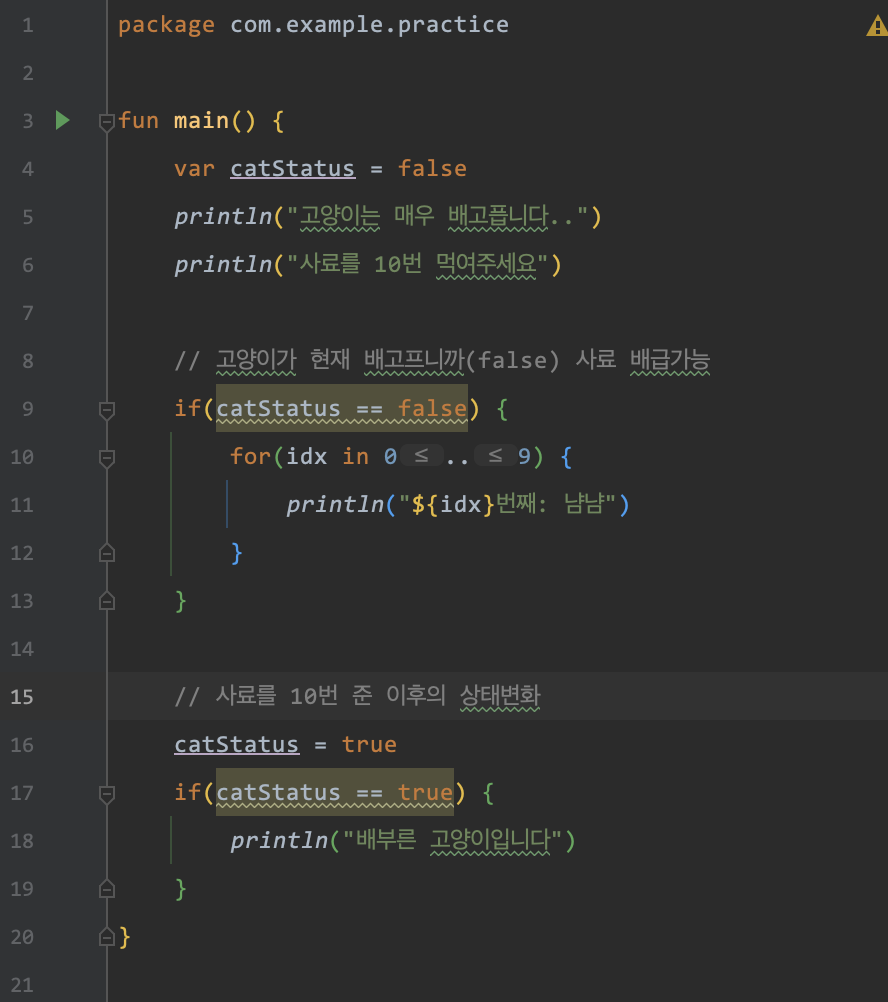
Task: Collapse the if block fold marker on line 9
Action: (107, 410)
